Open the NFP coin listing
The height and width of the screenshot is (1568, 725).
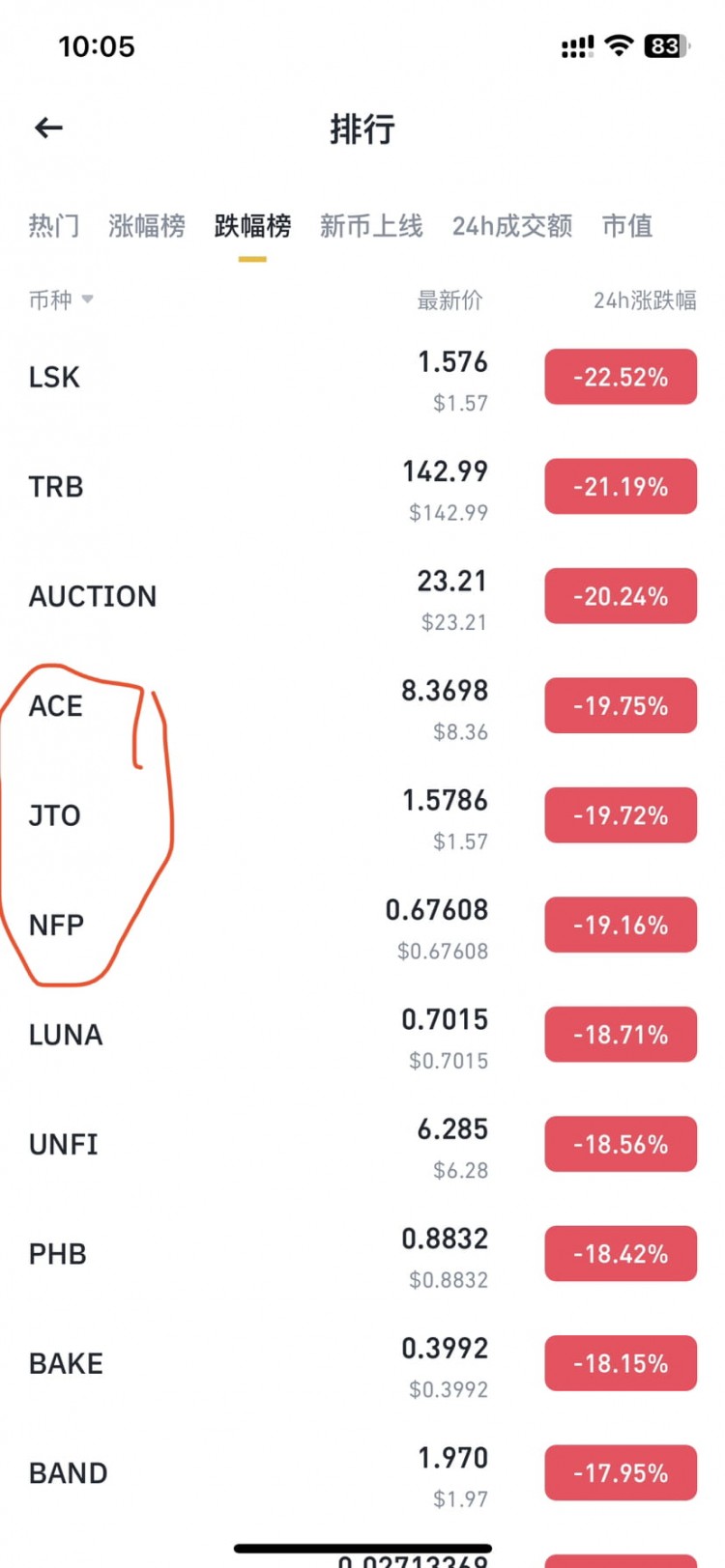(x=57, y=926)
